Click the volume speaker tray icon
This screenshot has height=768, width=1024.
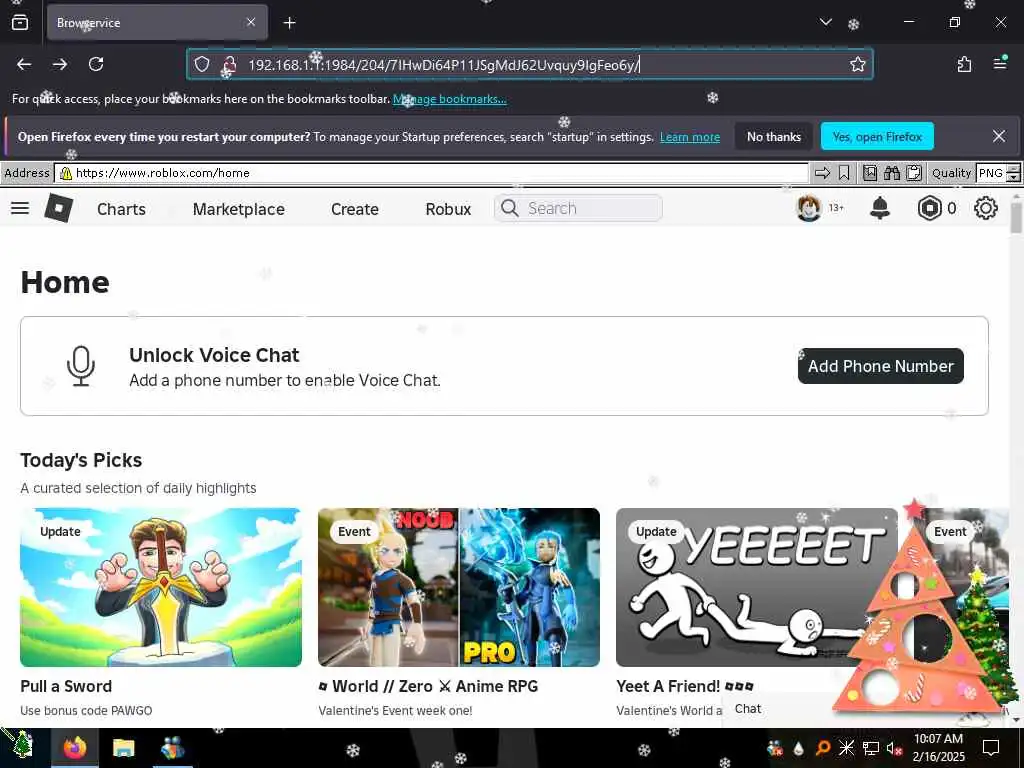[893, 748]
